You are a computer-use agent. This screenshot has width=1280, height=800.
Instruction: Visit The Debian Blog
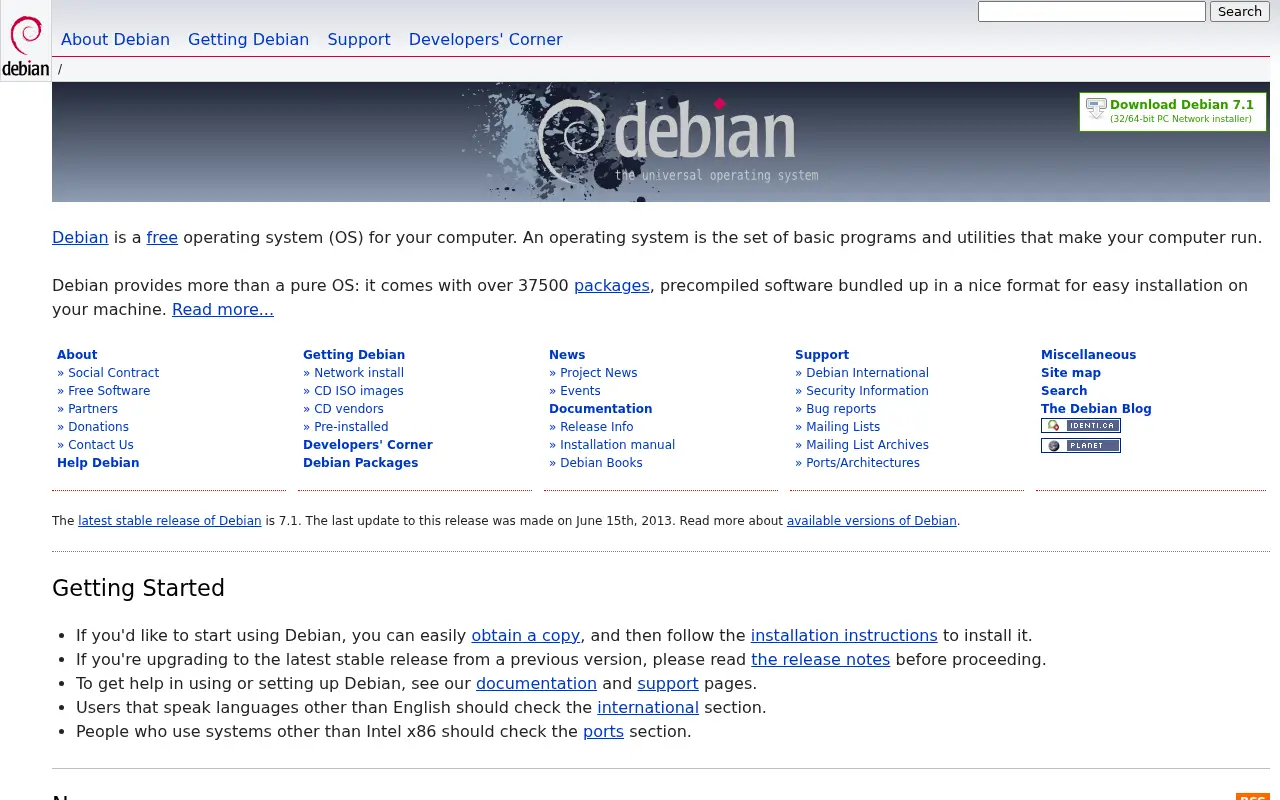[1096, 409]
